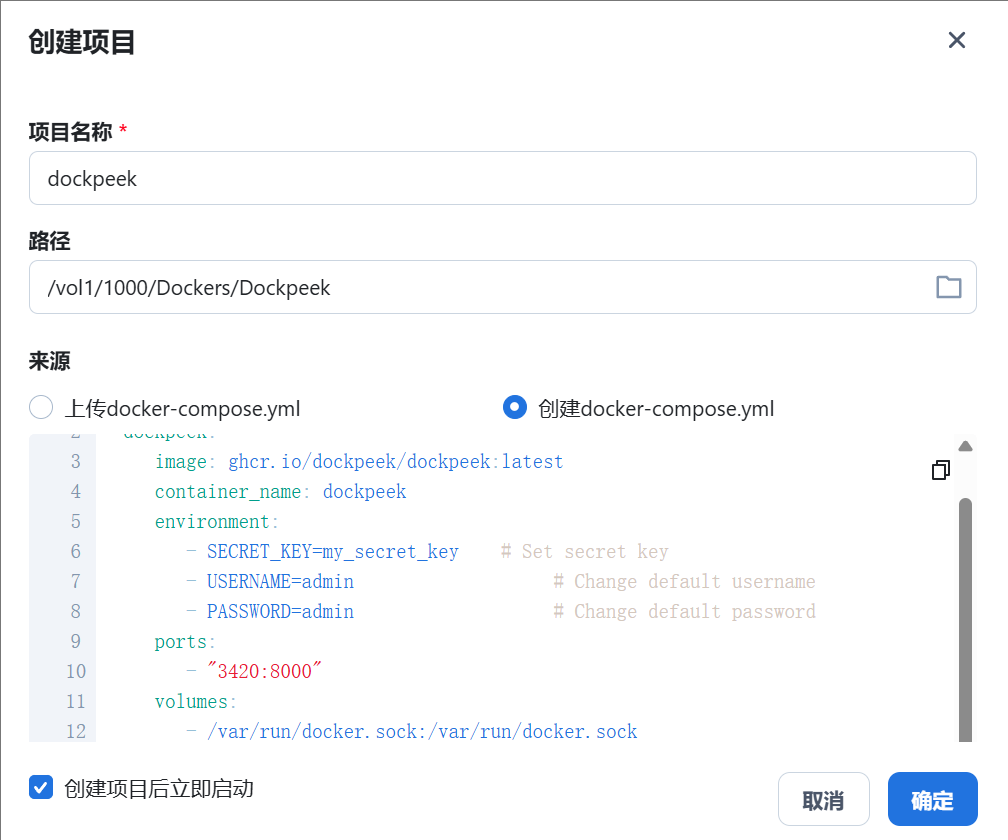Close the 创建项目 dialog
The height and width of the screenshot is (840, 1008).
pyautogui.click(x=957, y=40)
